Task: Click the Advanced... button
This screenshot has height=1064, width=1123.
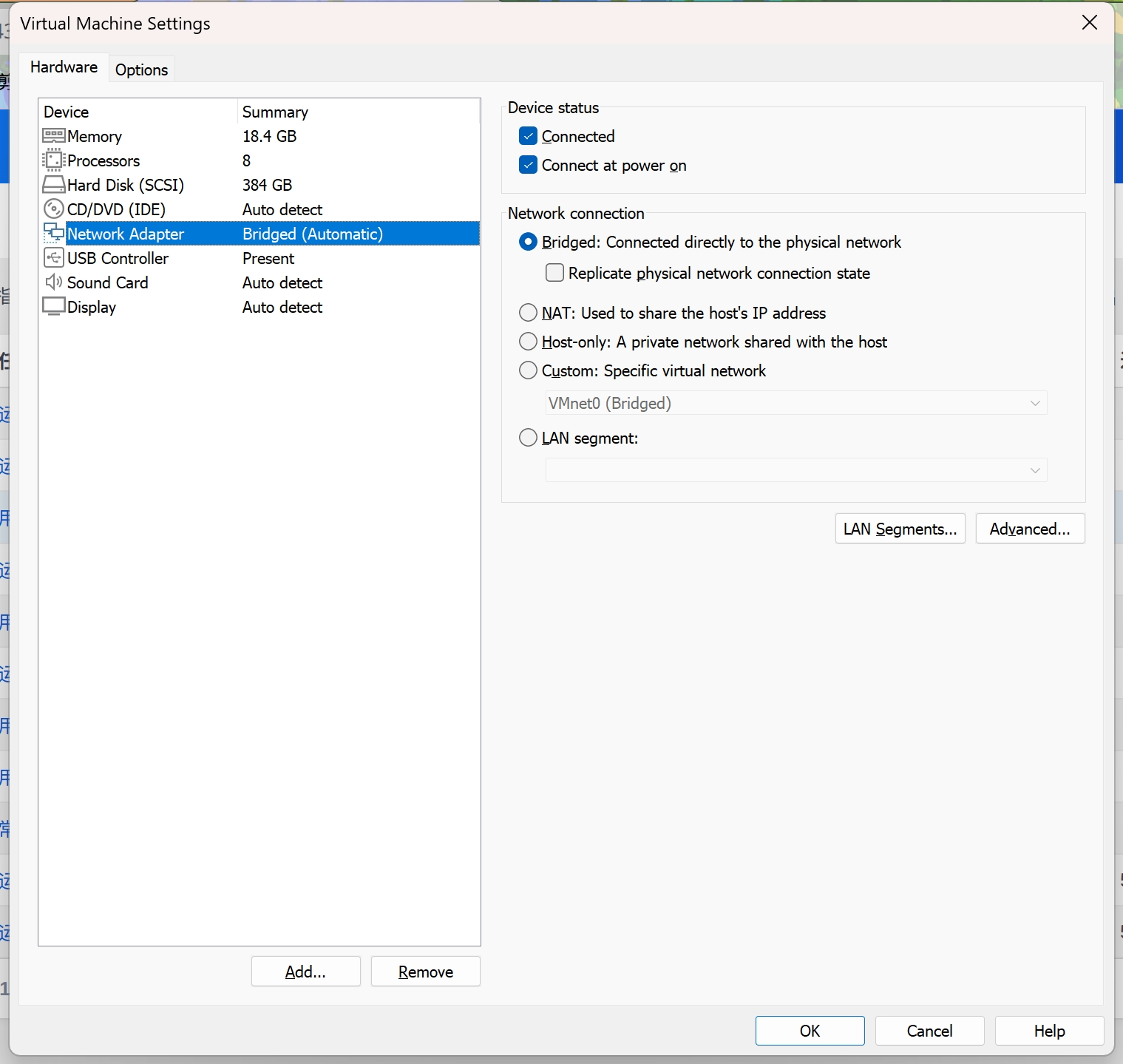Action: click(1029, 529)
